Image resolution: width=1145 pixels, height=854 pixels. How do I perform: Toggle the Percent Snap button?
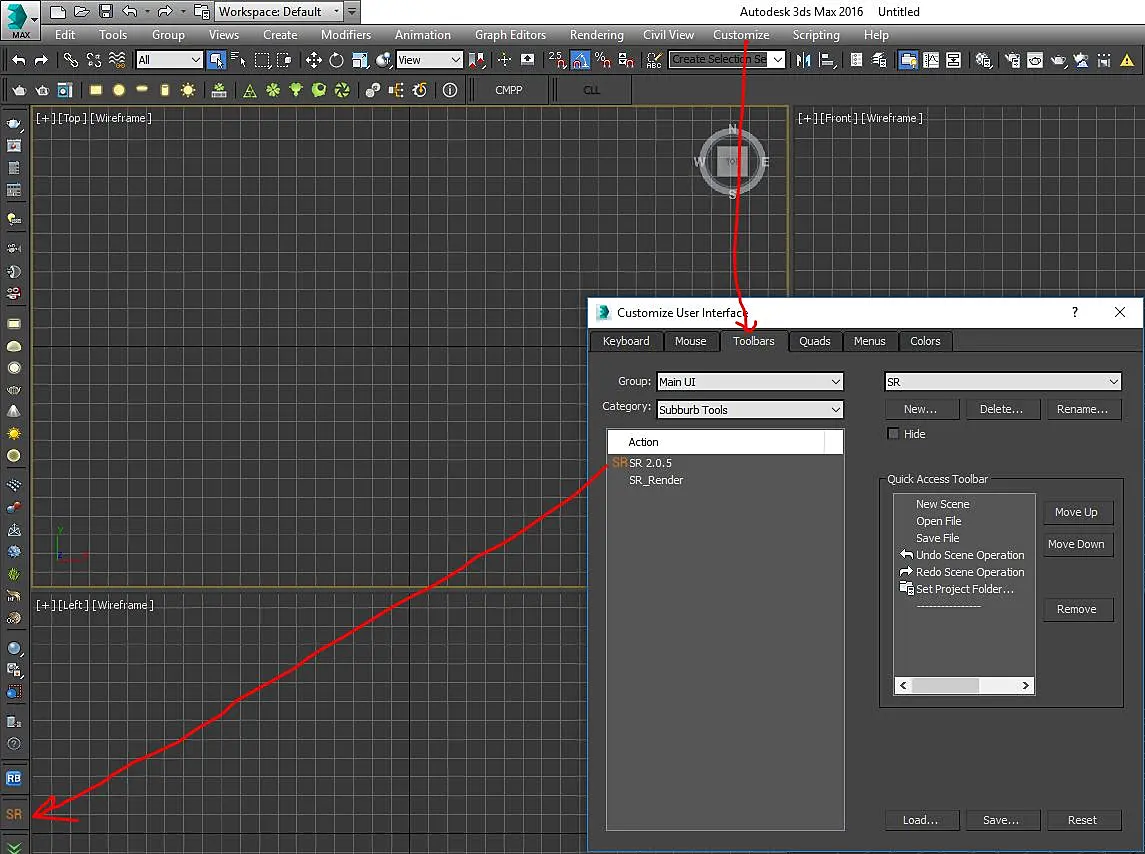pos(602,60)
